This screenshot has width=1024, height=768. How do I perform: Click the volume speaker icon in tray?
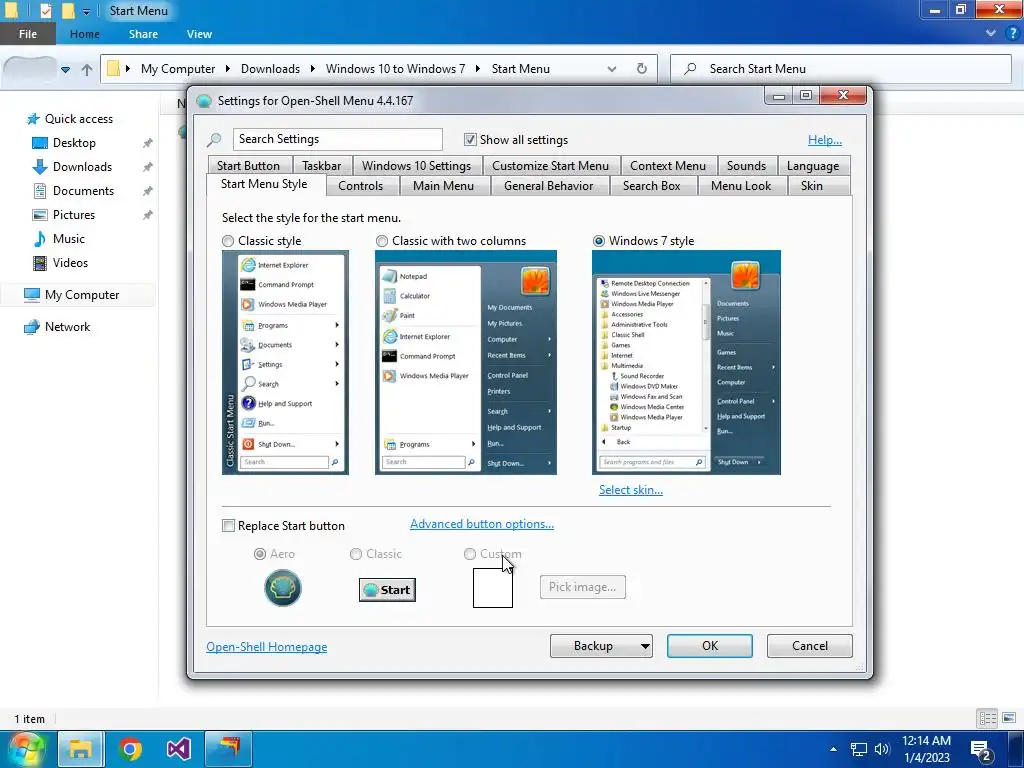882,749
